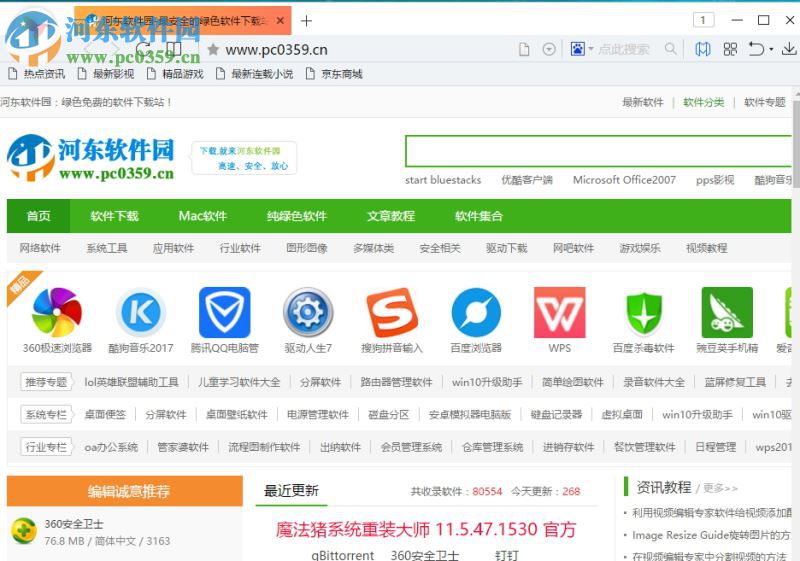Click the 行业专栏 label button
Screen dimensions: 800x561
[x=46, y=447]
